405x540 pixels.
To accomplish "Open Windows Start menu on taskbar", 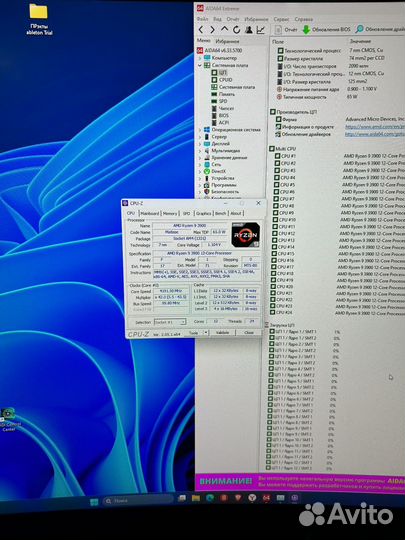I will (94, 502).
